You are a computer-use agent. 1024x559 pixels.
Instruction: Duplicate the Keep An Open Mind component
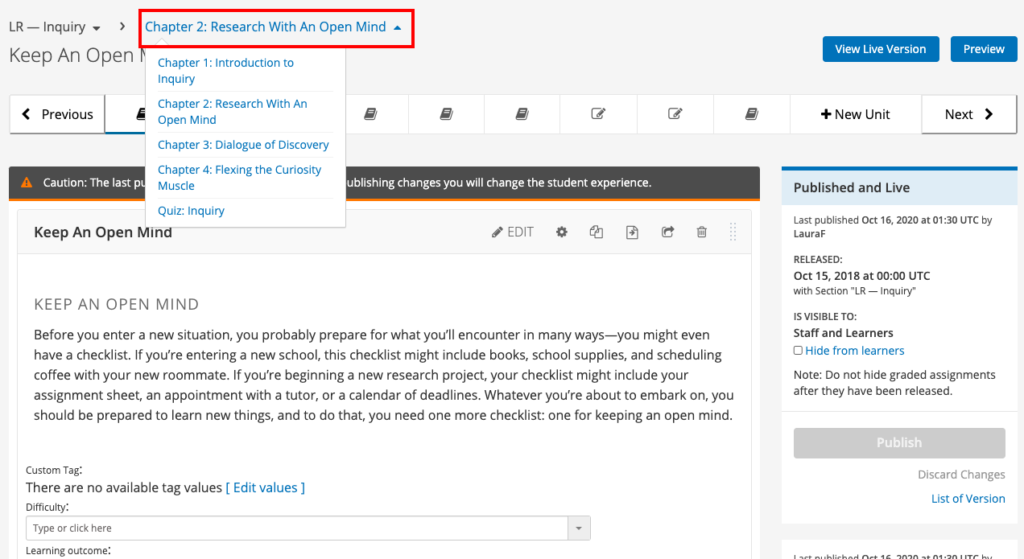tap(596, 232)
